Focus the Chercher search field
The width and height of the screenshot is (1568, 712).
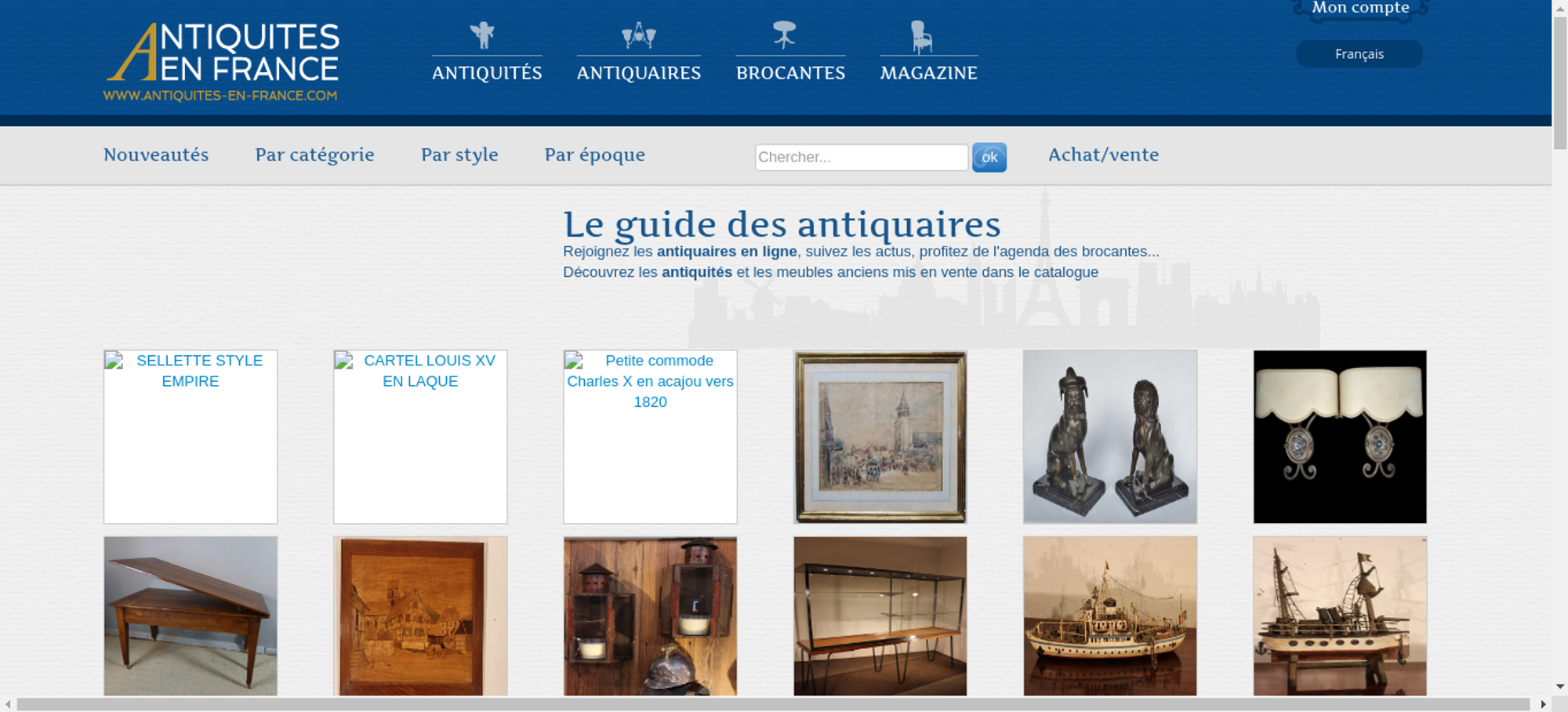pos(861,157)
